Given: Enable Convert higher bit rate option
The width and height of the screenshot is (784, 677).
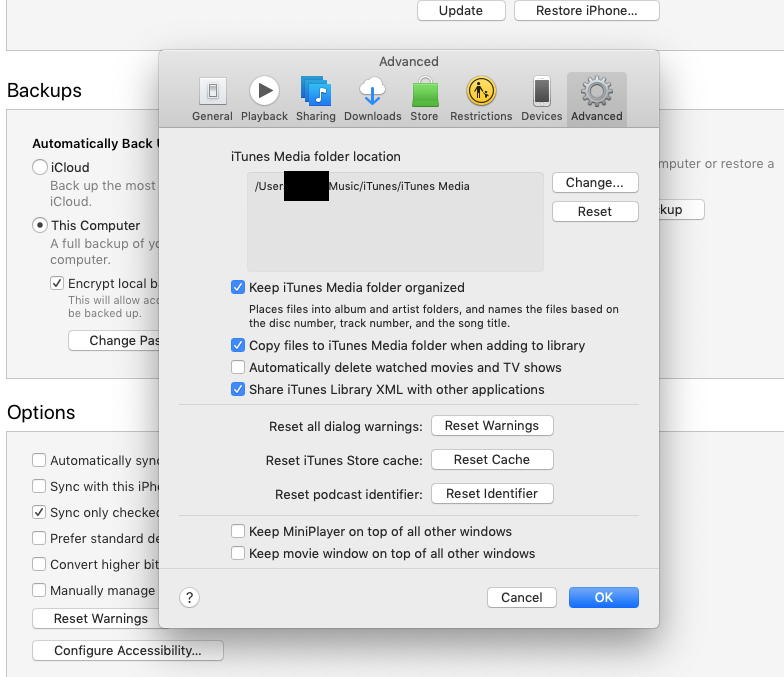Looking at the screenshot, I should [x=39, y=564].
